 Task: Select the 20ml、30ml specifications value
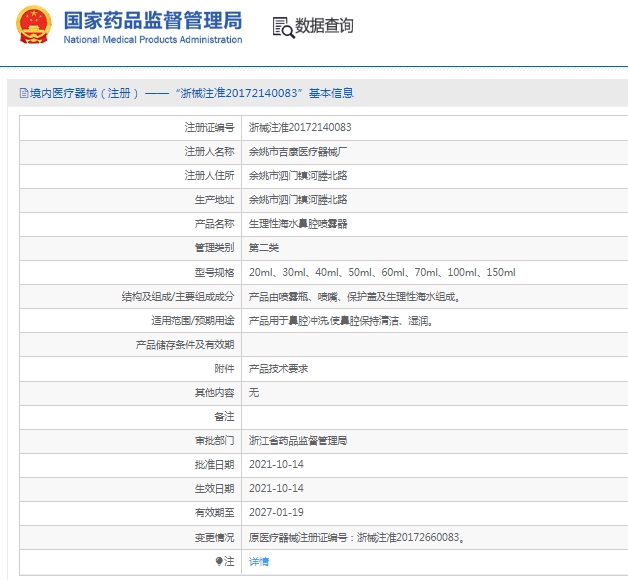click(x=382, y=272)
